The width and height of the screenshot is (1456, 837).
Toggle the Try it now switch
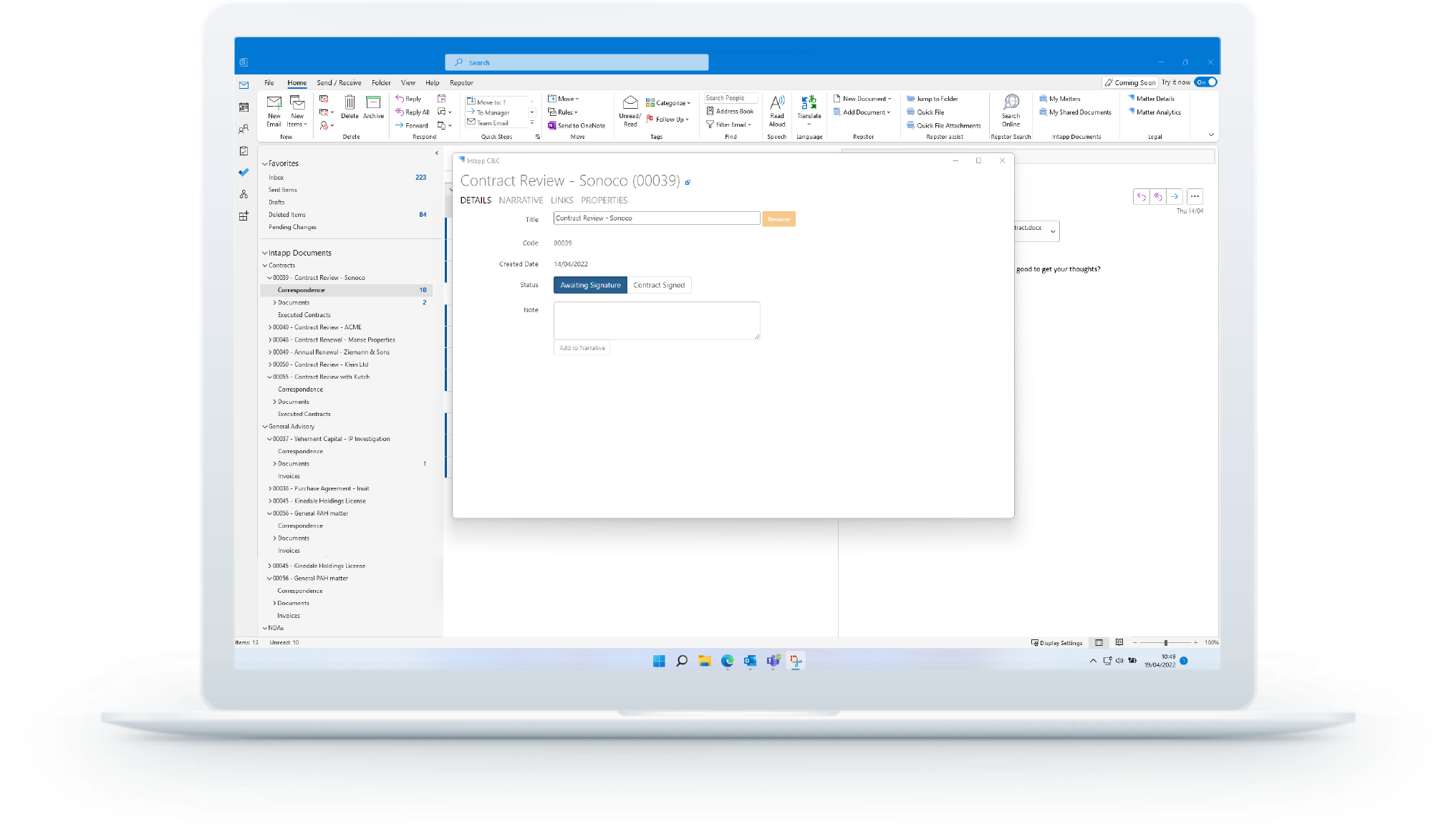click(x=1205, y=82)
